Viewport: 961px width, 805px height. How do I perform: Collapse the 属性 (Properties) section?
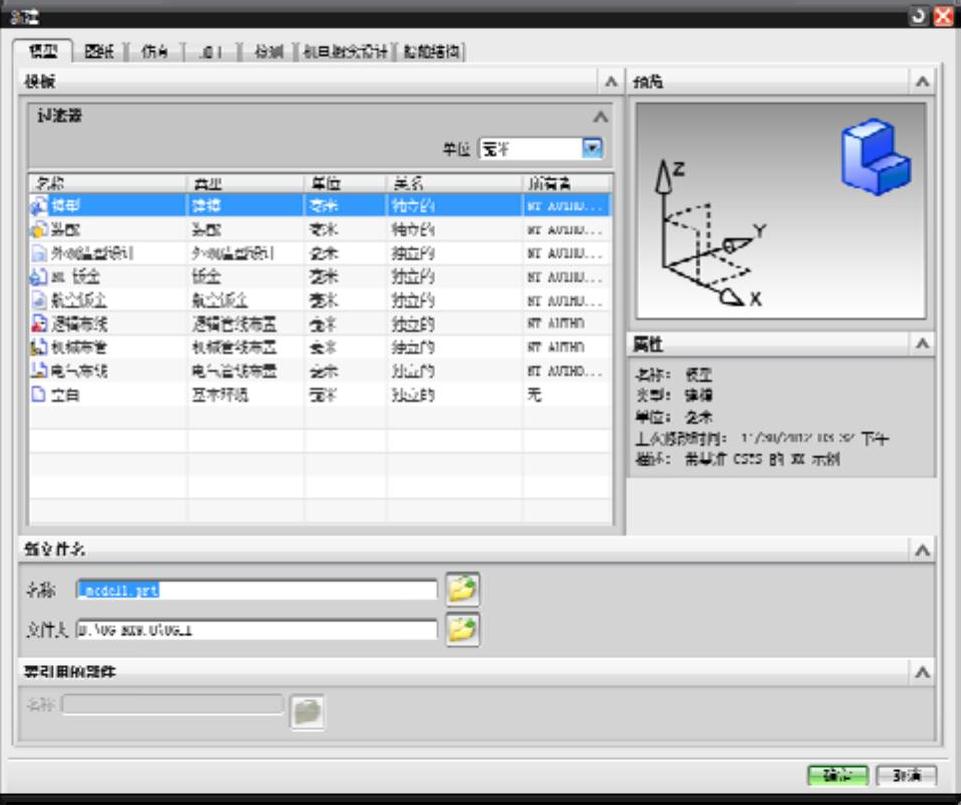[922, 345]
